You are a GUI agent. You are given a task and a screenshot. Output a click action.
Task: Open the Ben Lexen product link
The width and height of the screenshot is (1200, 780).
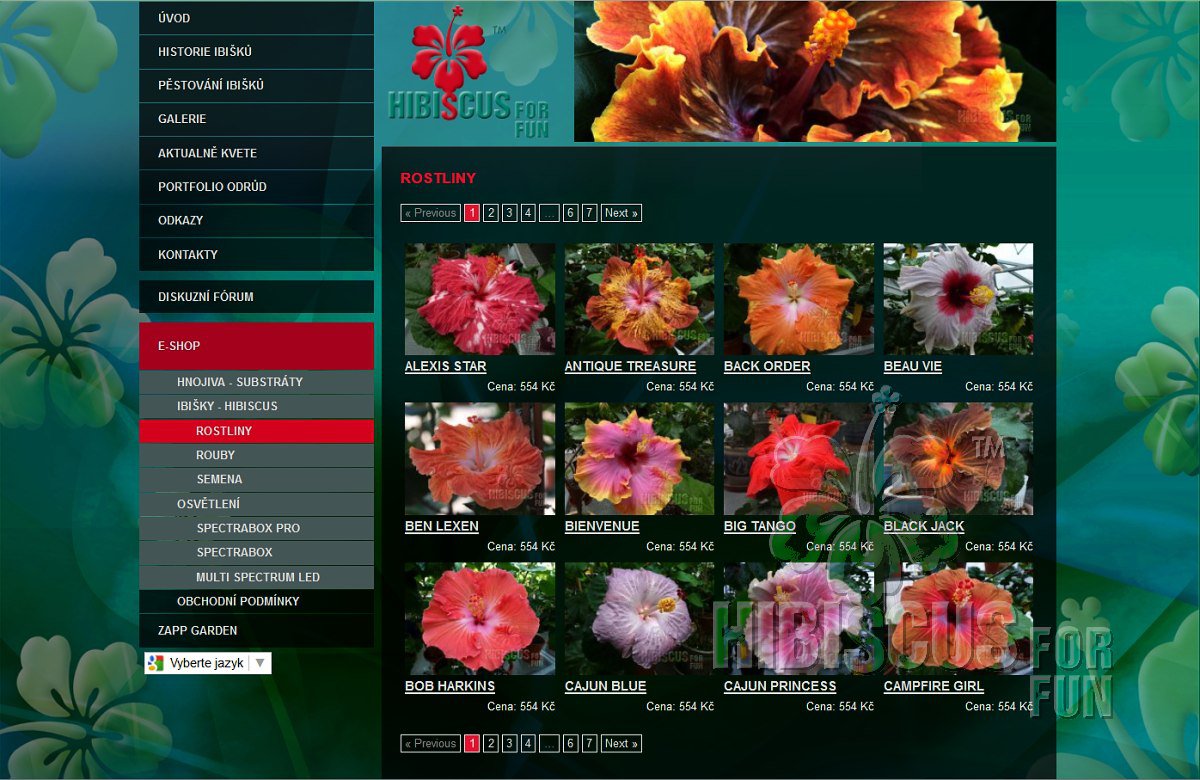441,526
